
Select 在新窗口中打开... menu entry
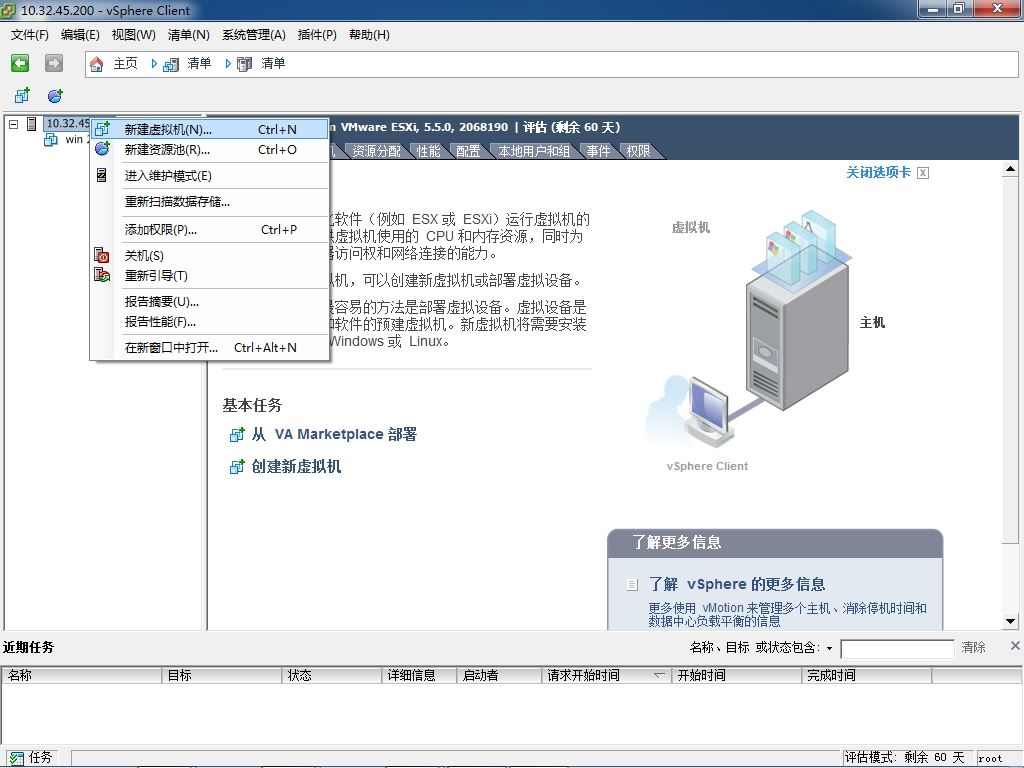pyautogui.click(x=209, y=347)
